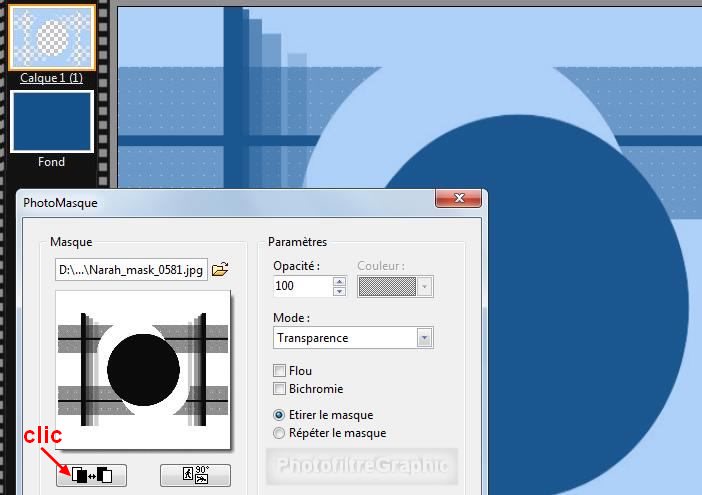Click the open folder icon to browse masks
702x495 pixels.
[x=221, y=268]
